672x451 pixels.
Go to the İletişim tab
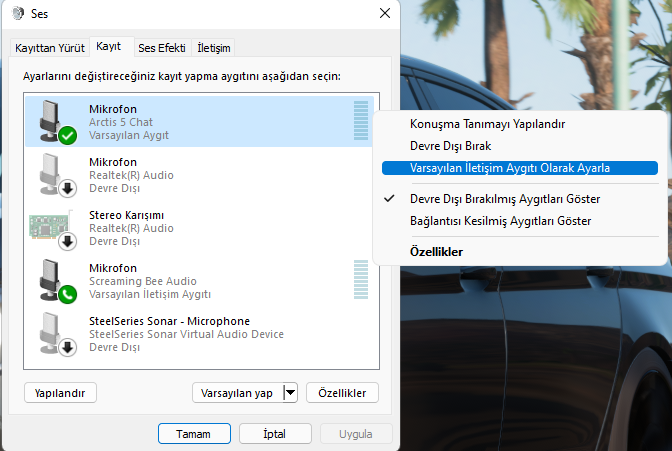(x=213, y=48)
